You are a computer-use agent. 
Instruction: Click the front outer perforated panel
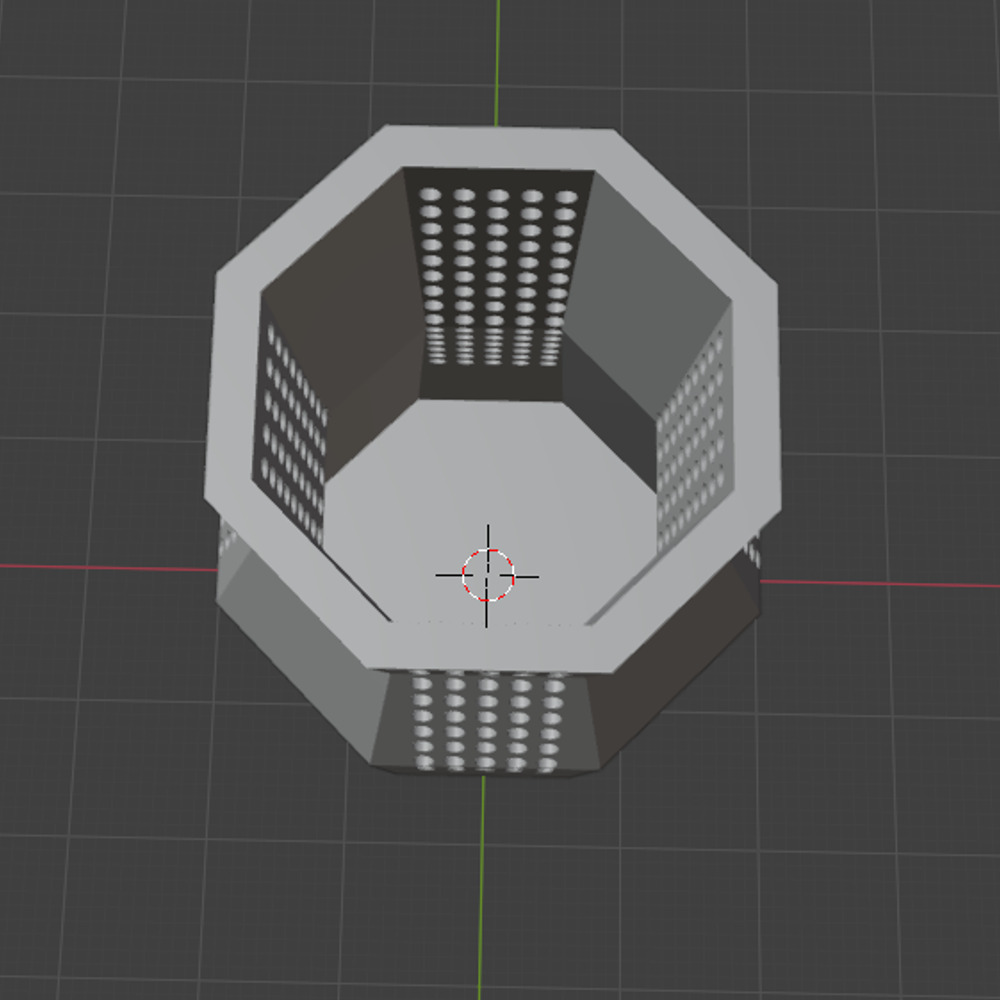(x=487, y=721)
